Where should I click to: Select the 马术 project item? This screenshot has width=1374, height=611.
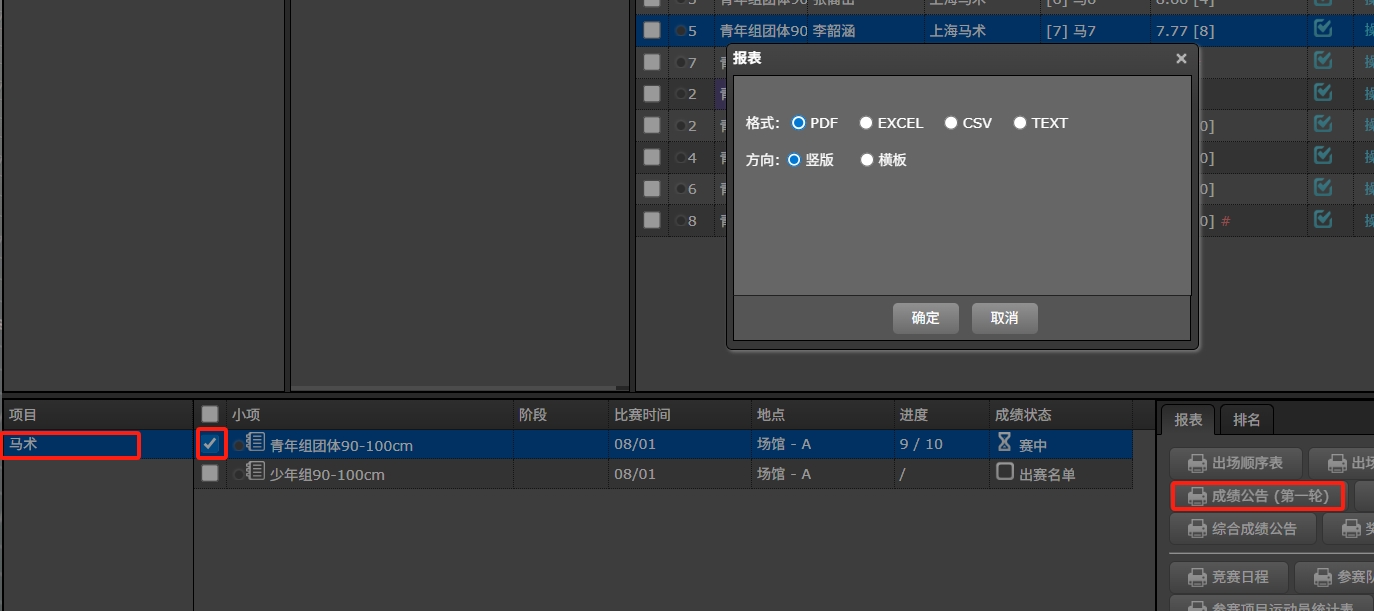pyautogui.click(x=70, y=444)
